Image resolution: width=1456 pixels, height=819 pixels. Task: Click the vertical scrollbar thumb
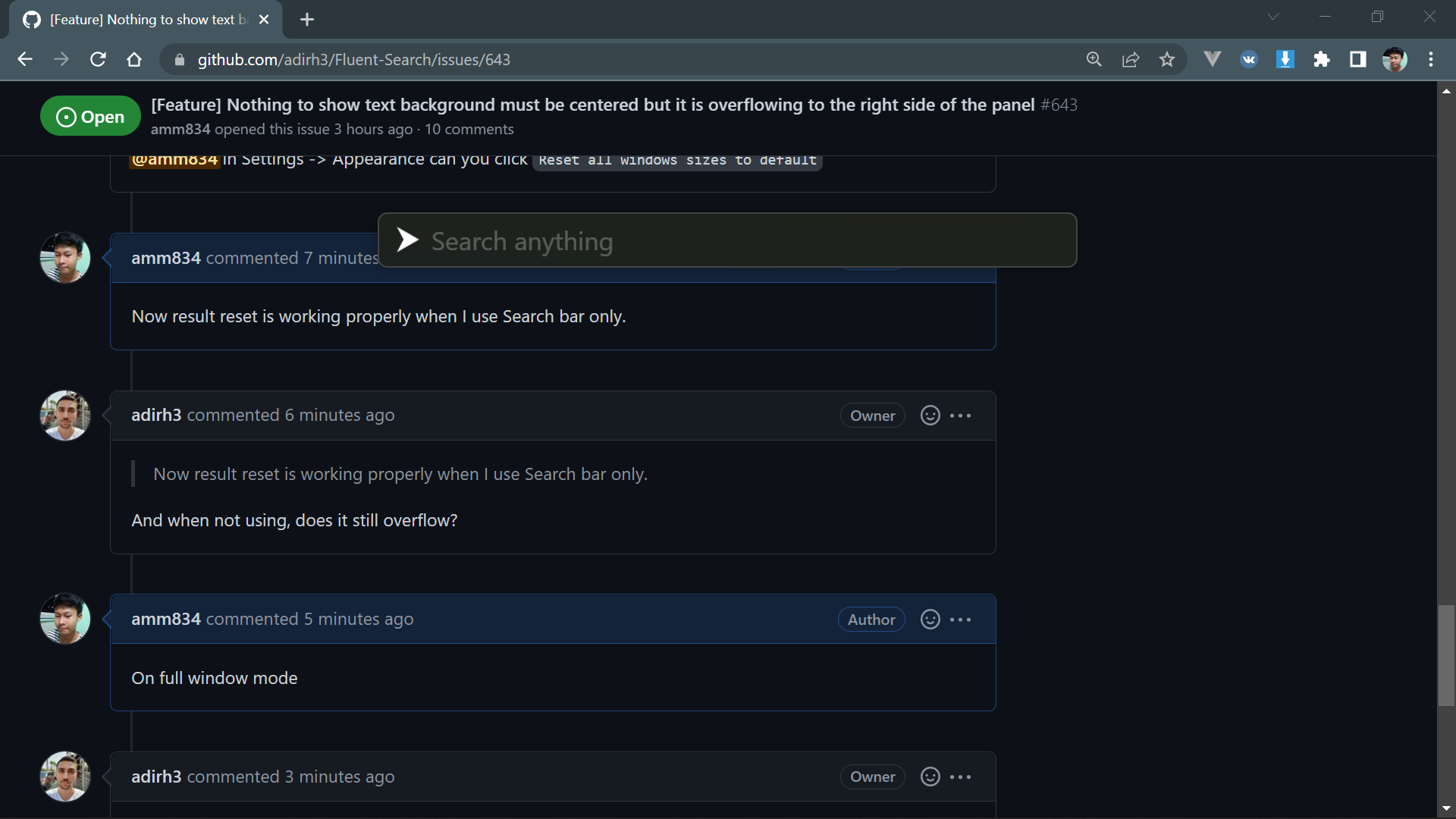click(x=1446, y=656)
